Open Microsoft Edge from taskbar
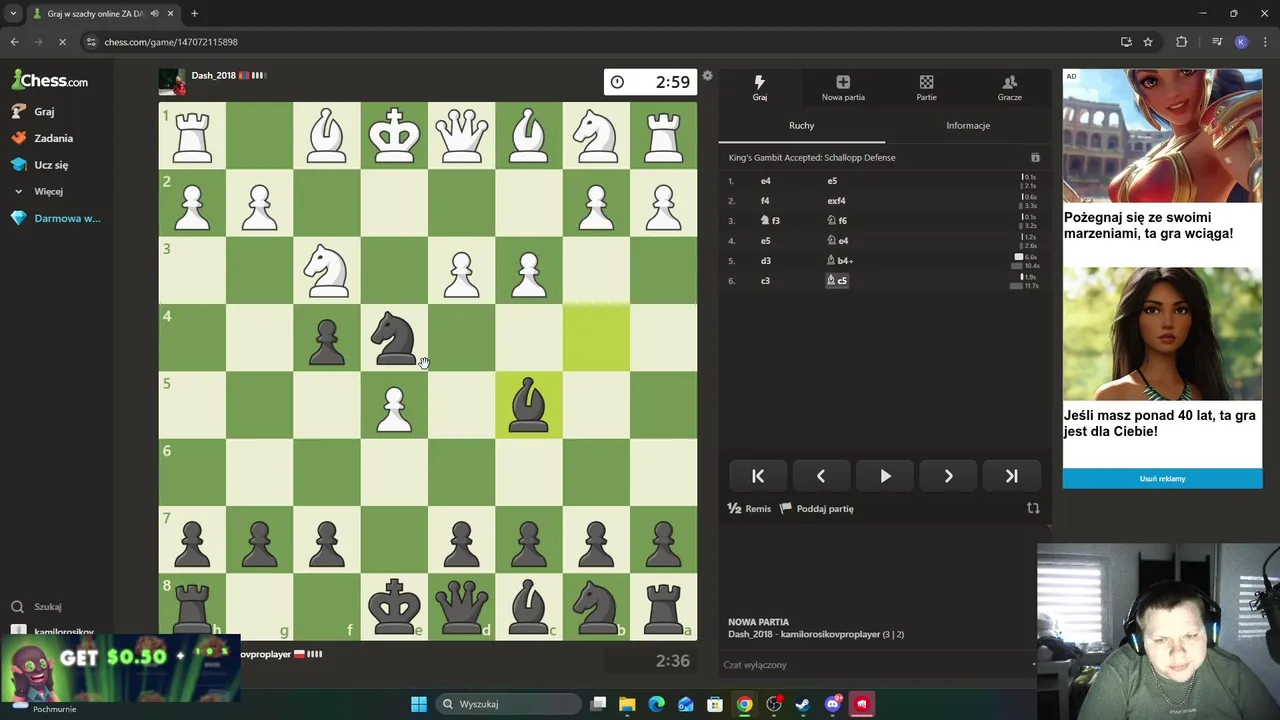 pyautogui.click(x=656, y=704)
